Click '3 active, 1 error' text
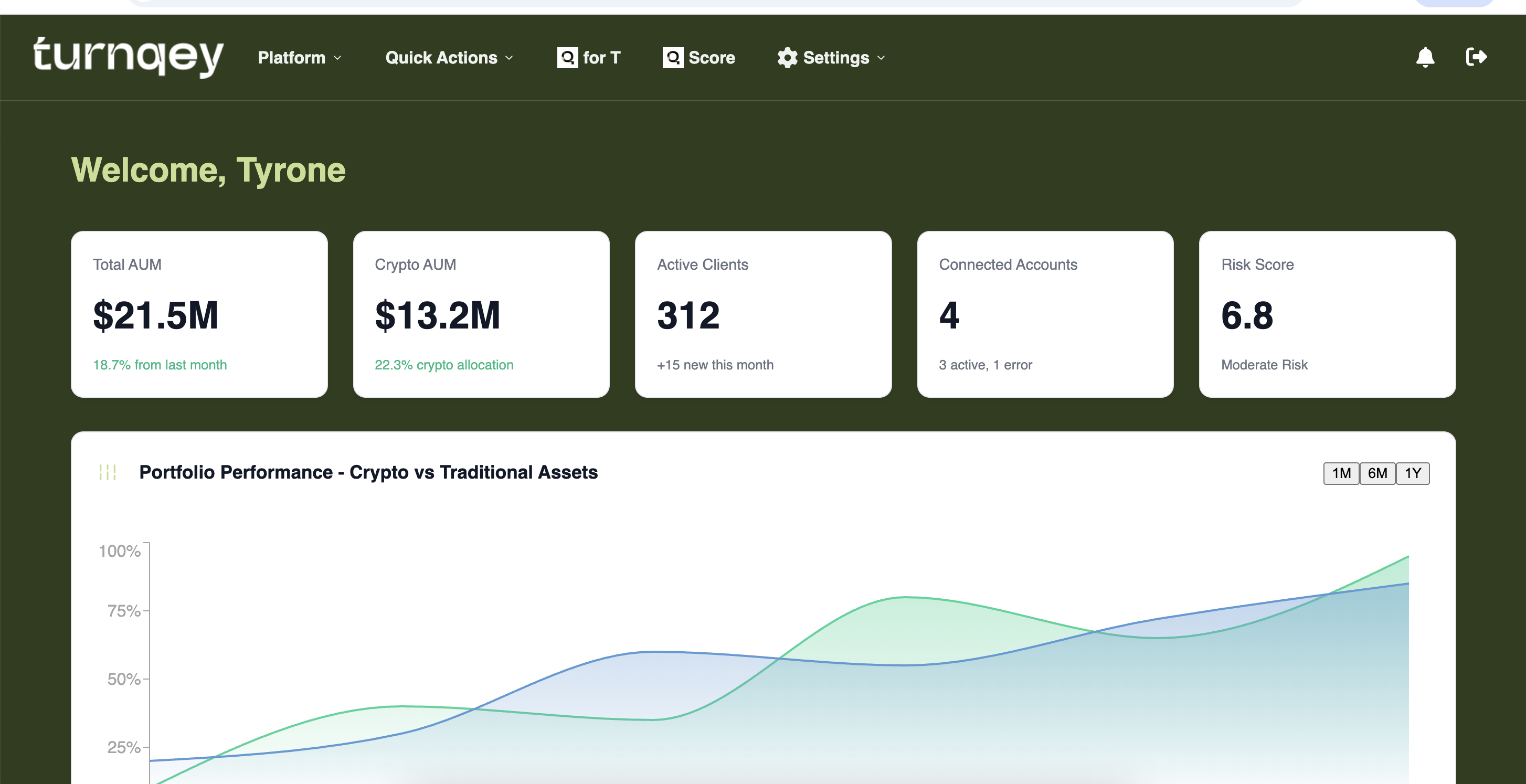1526x784 pixels. (985, 365)
